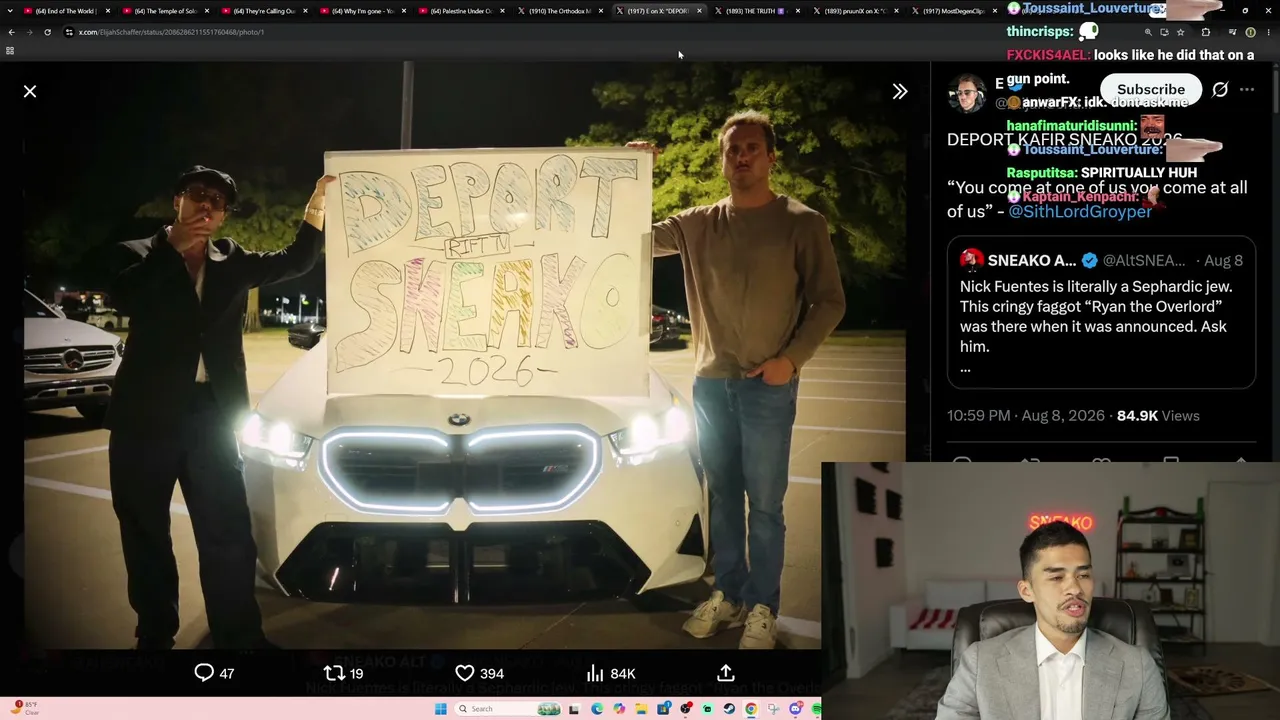Open Copilot from the taskbar

pyautogui.click(x=619, y=709)
